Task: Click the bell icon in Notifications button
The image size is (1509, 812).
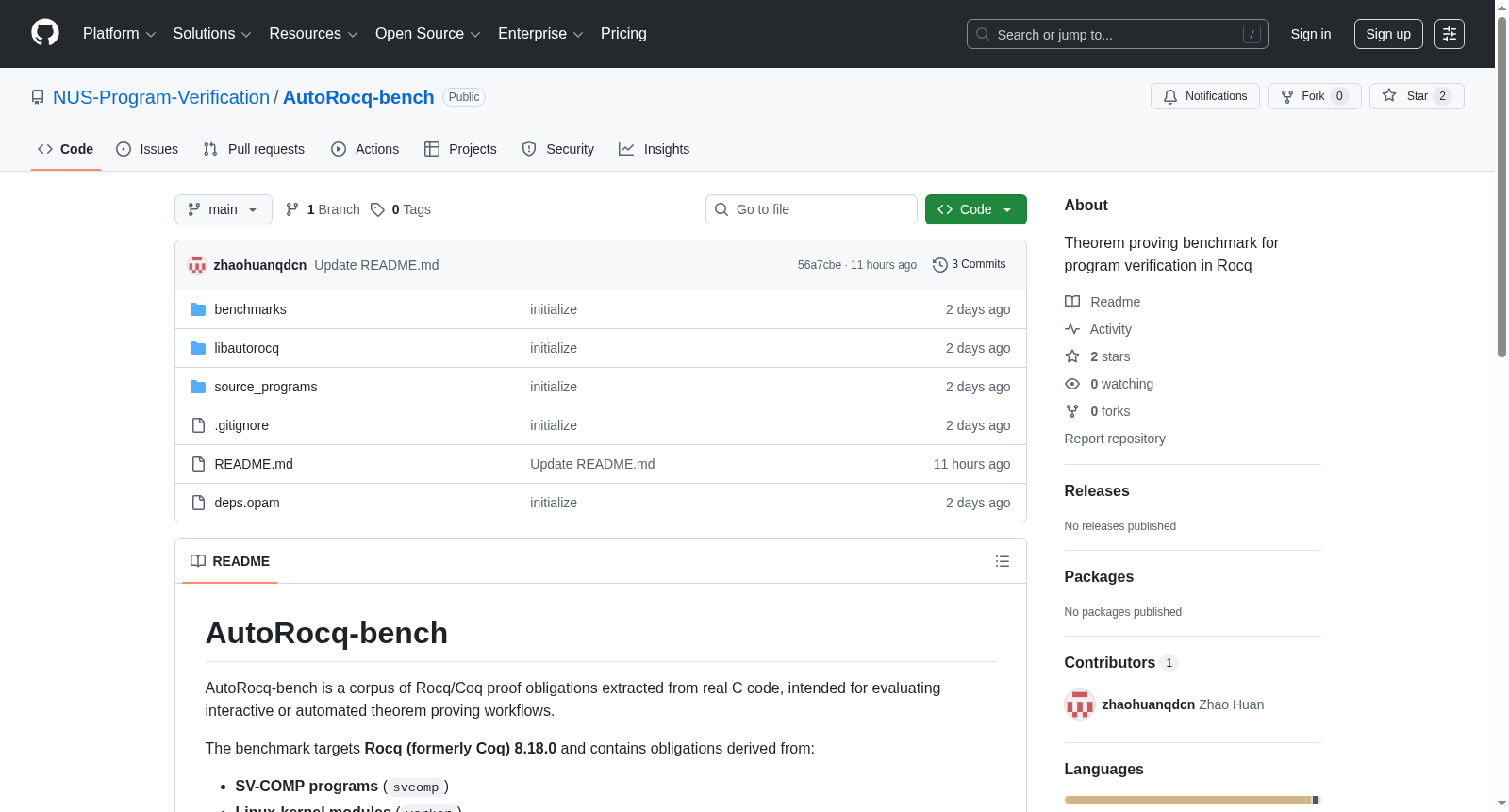Action: tap(1170, 96)
